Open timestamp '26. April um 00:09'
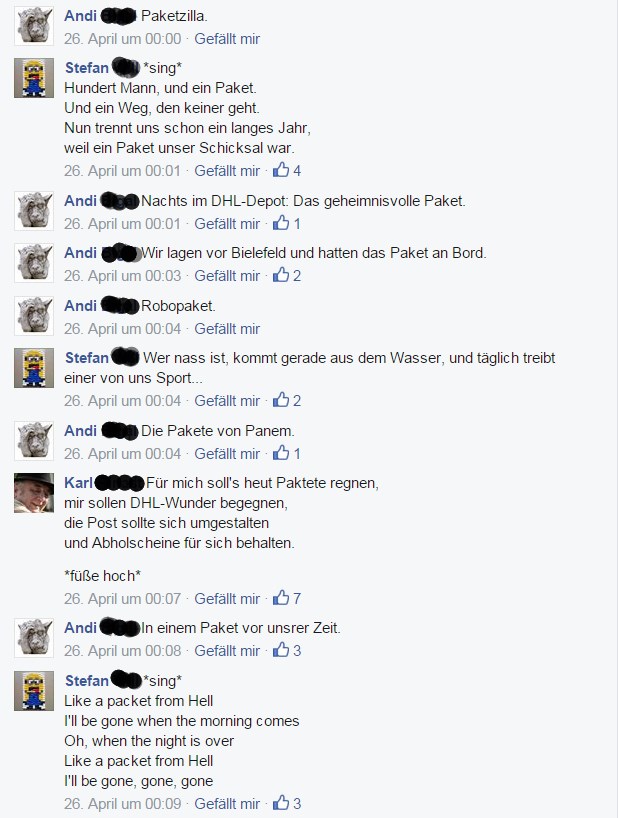 tap(123, 804)
